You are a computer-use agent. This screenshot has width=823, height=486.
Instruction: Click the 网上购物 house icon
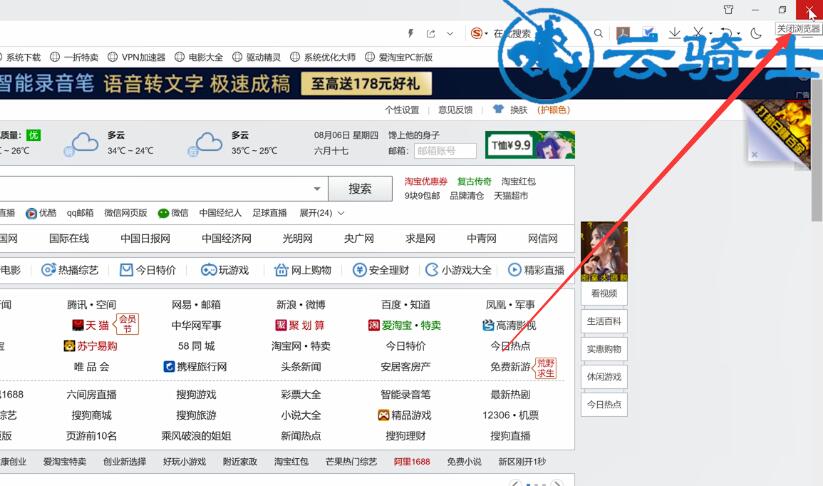pyautogui.click(x=281, y=270)
